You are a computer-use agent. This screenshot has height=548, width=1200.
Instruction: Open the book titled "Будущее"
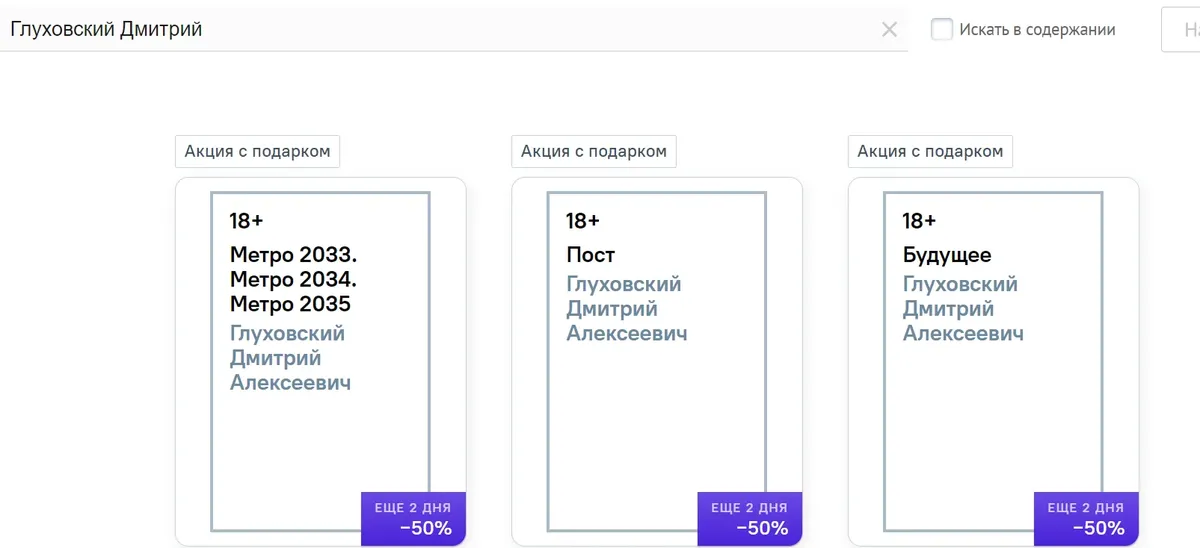pyautogui.click(x=946, y=255)
